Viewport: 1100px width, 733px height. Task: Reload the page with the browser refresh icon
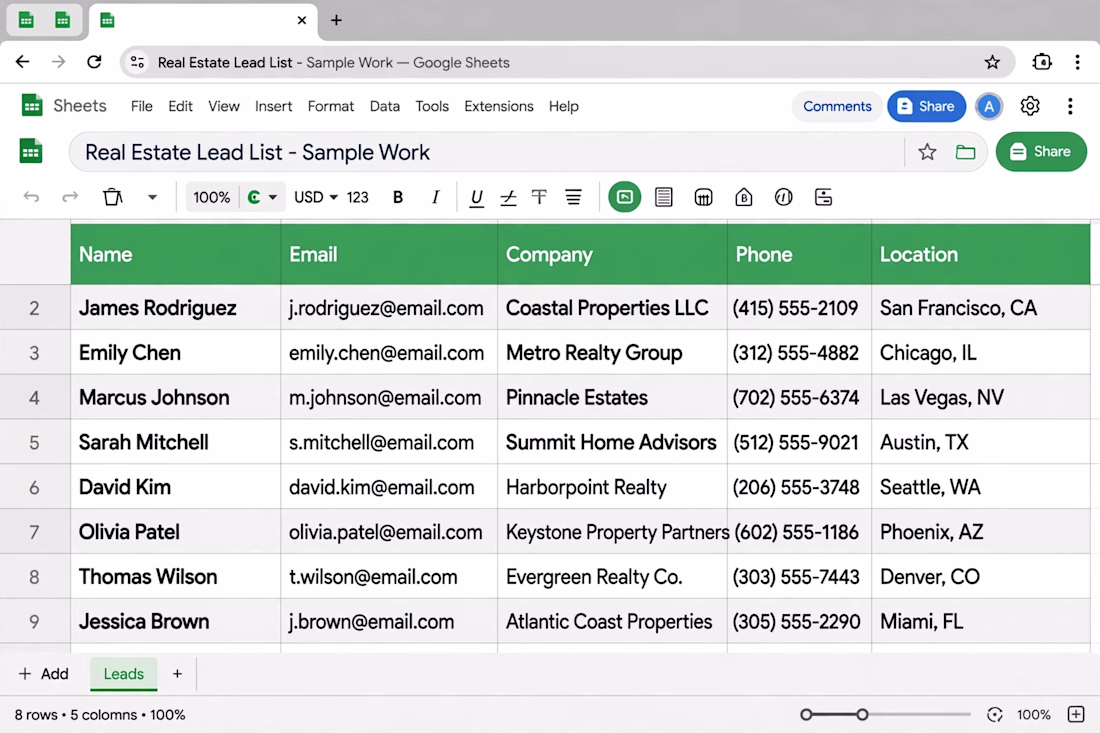coord(94,62)
